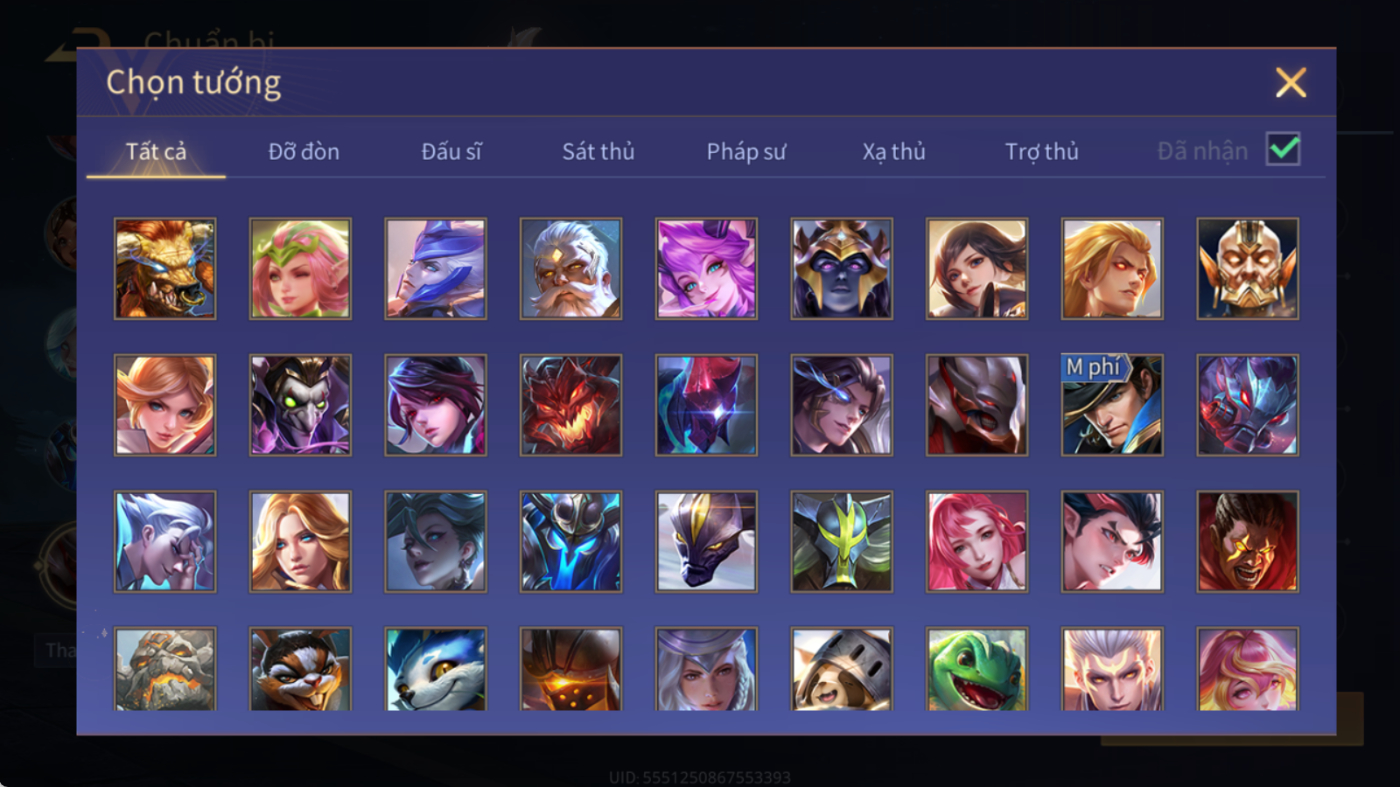Select the rock golem hero portrait

pyautogui.click(x=165, y=669)
